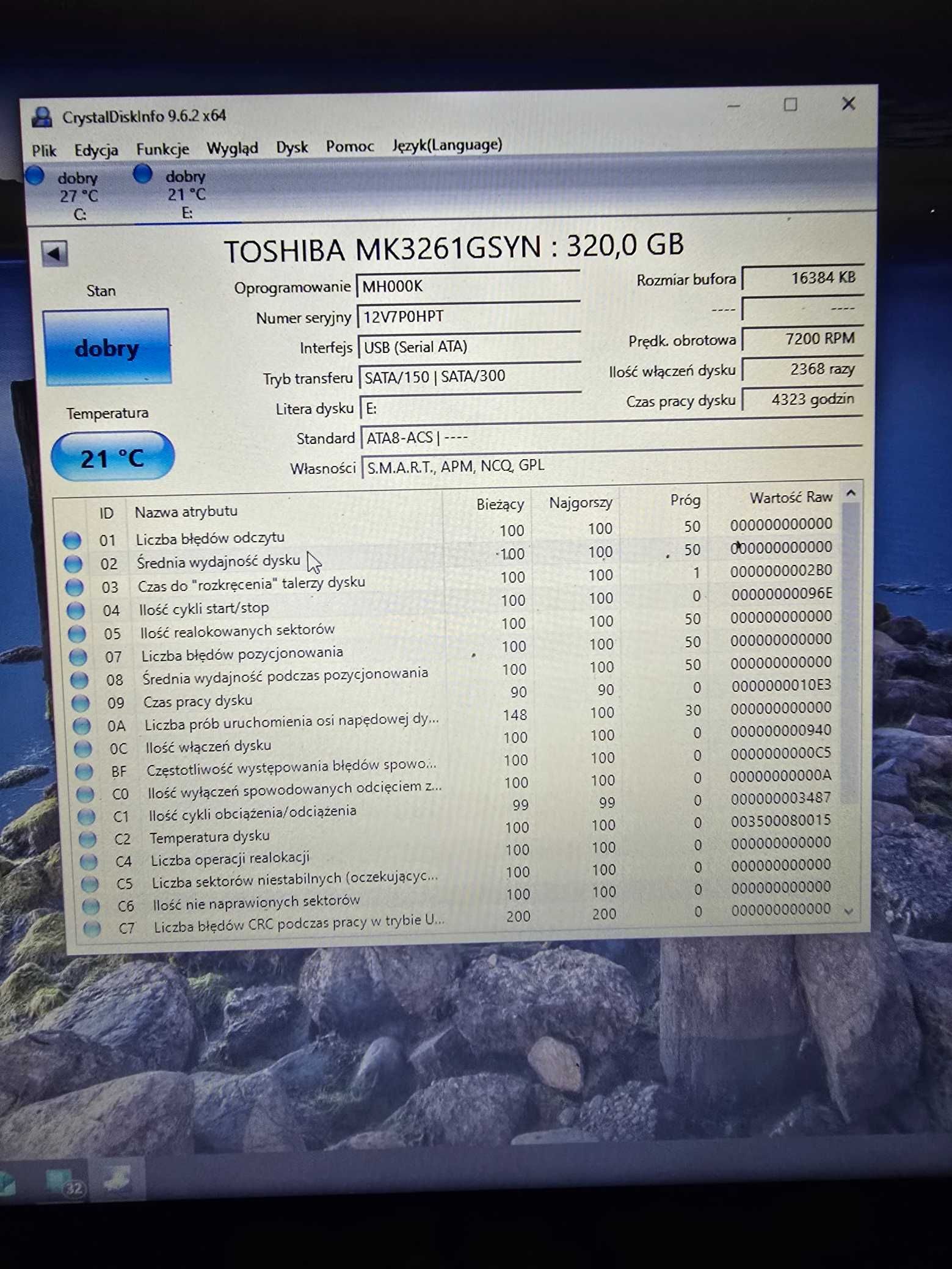This screenshot has width=952, height=1269.
Task: Click the Nazwa atrybutu column header
Action: (x=186, y=512)
